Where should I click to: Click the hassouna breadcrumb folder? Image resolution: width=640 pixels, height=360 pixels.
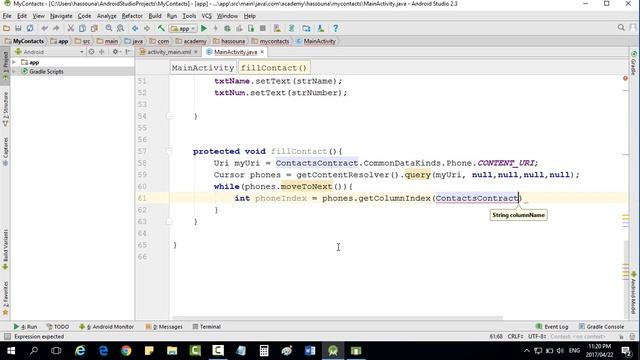[x=229, y=41]
